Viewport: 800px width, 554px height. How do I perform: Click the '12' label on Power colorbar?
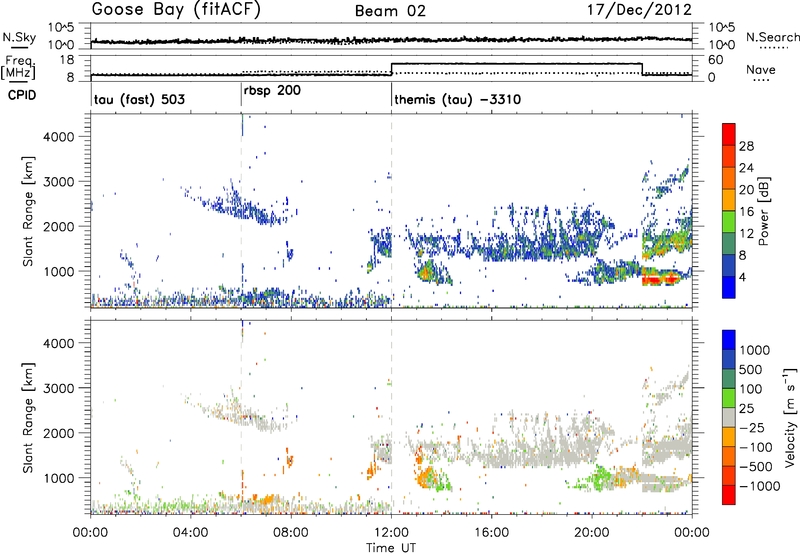746,234
